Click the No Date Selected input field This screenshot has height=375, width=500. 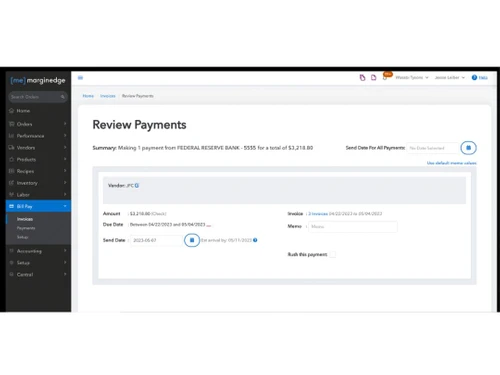tap(433, 148)
